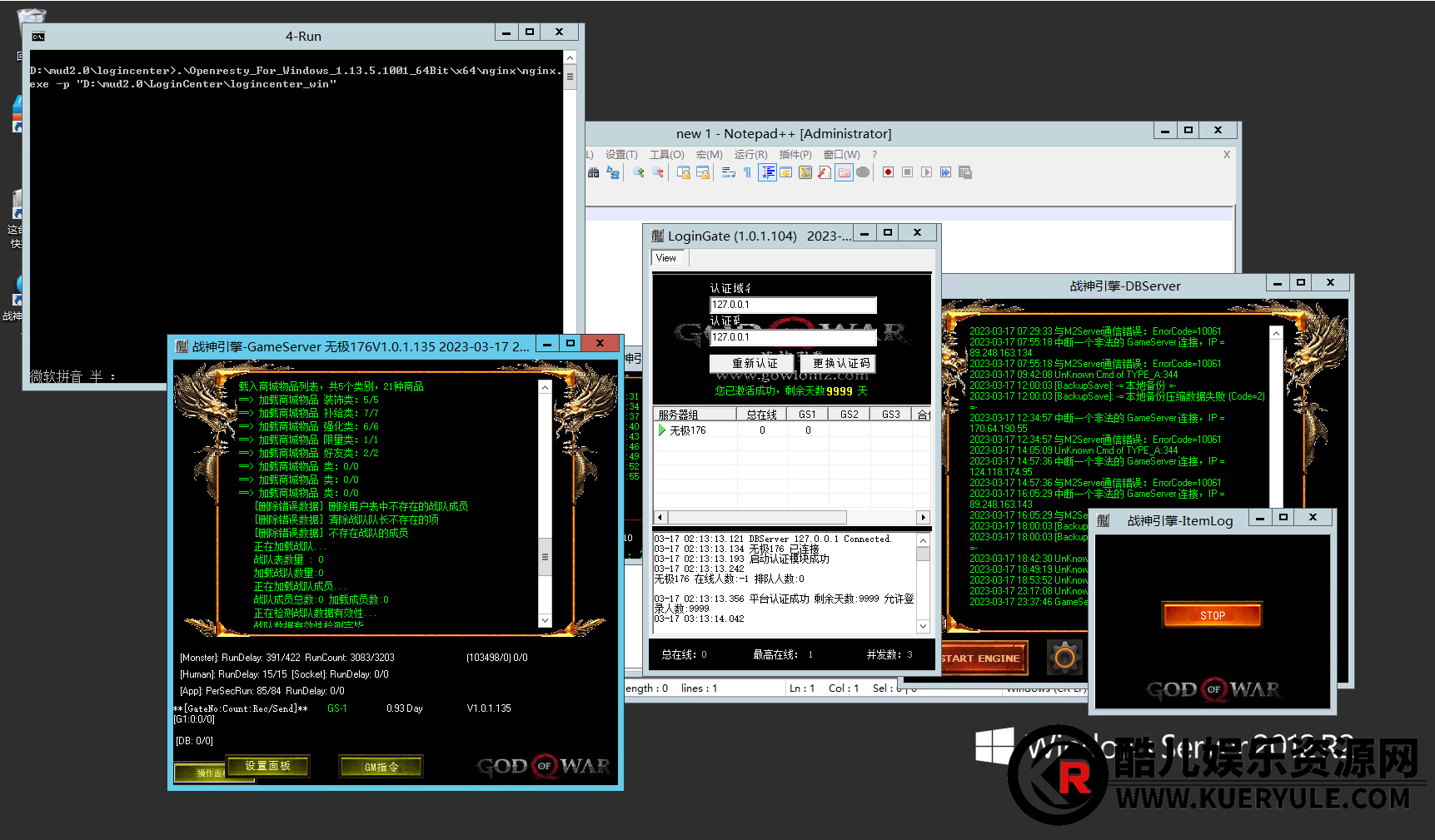Toggle the Show All Characters pilcrow icon
Viewport: 1435px width, 840px height.
coord(747,172)
